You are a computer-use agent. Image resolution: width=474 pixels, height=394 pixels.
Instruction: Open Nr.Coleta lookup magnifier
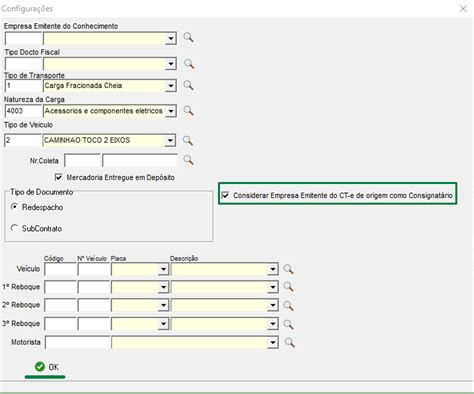(x=188, y=160)
